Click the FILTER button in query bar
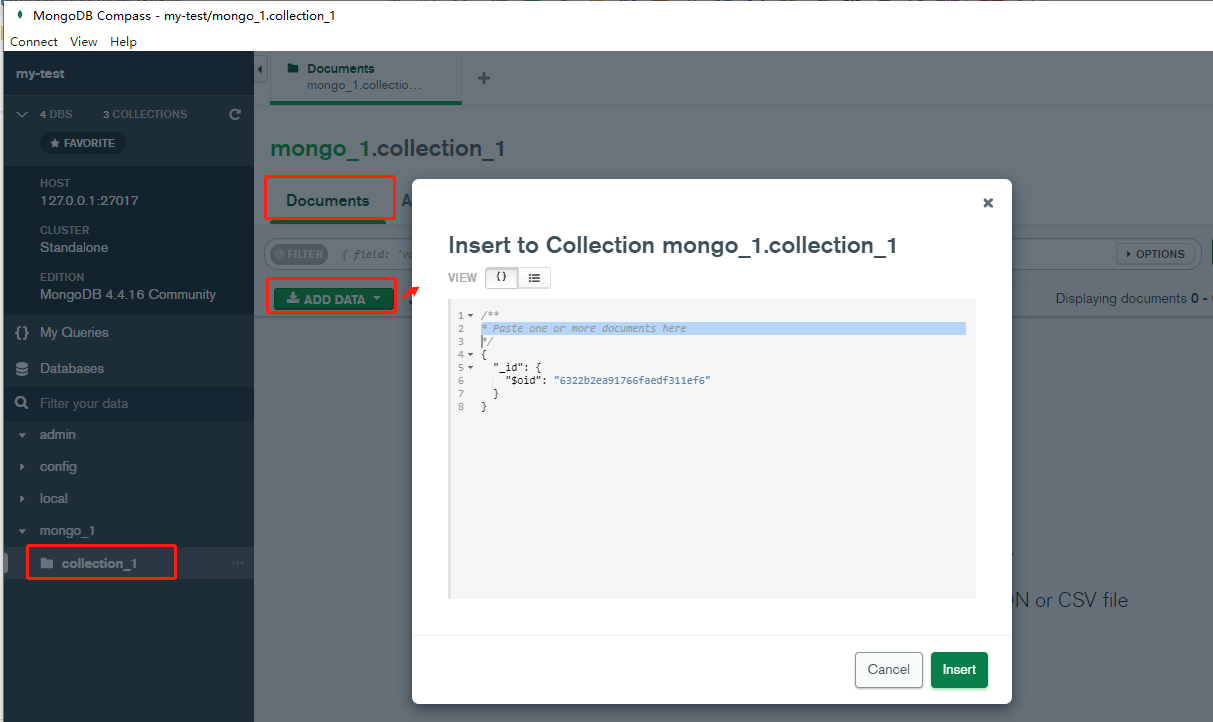Screen dimensions: 1213x722 [x=299, y=254]
